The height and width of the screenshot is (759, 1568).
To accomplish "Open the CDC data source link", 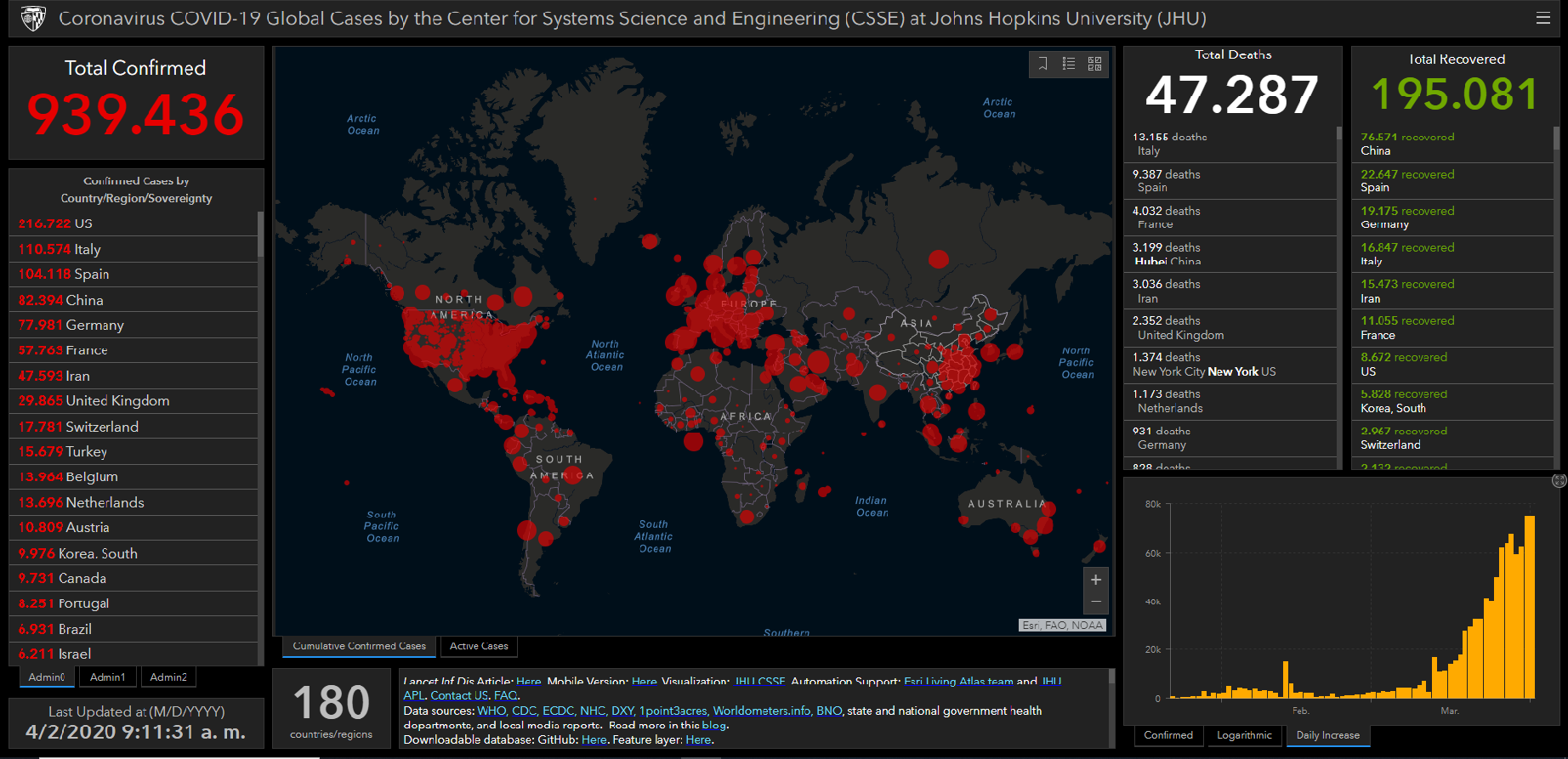I will tap(524, 711).
